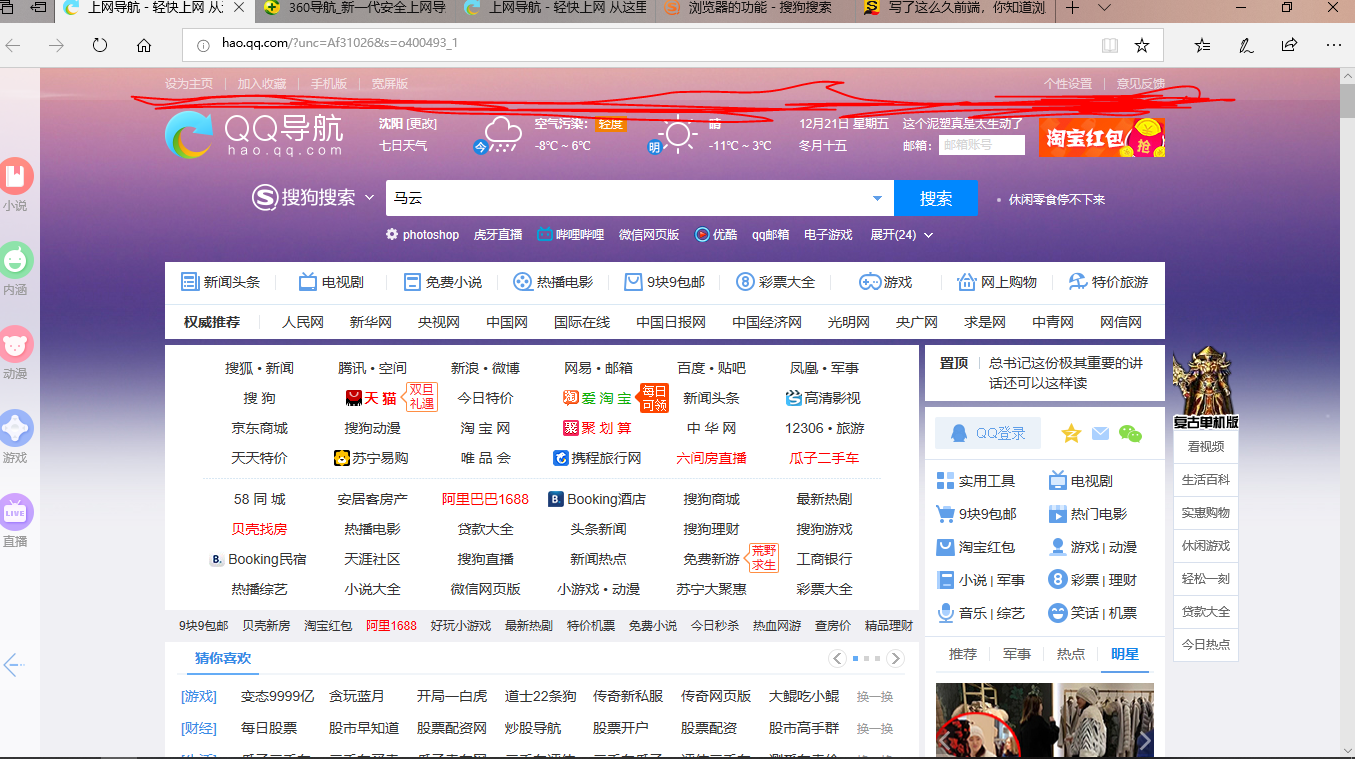
Task: Refresh the page
Action: [100, 45]
